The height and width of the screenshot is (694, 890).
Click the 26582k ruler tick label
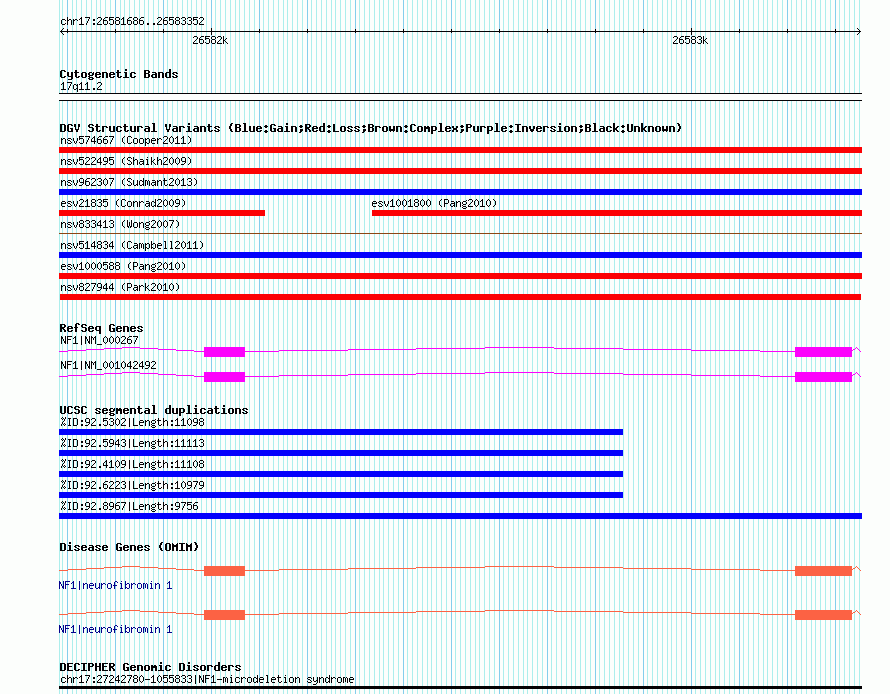(x=210, y=40)
